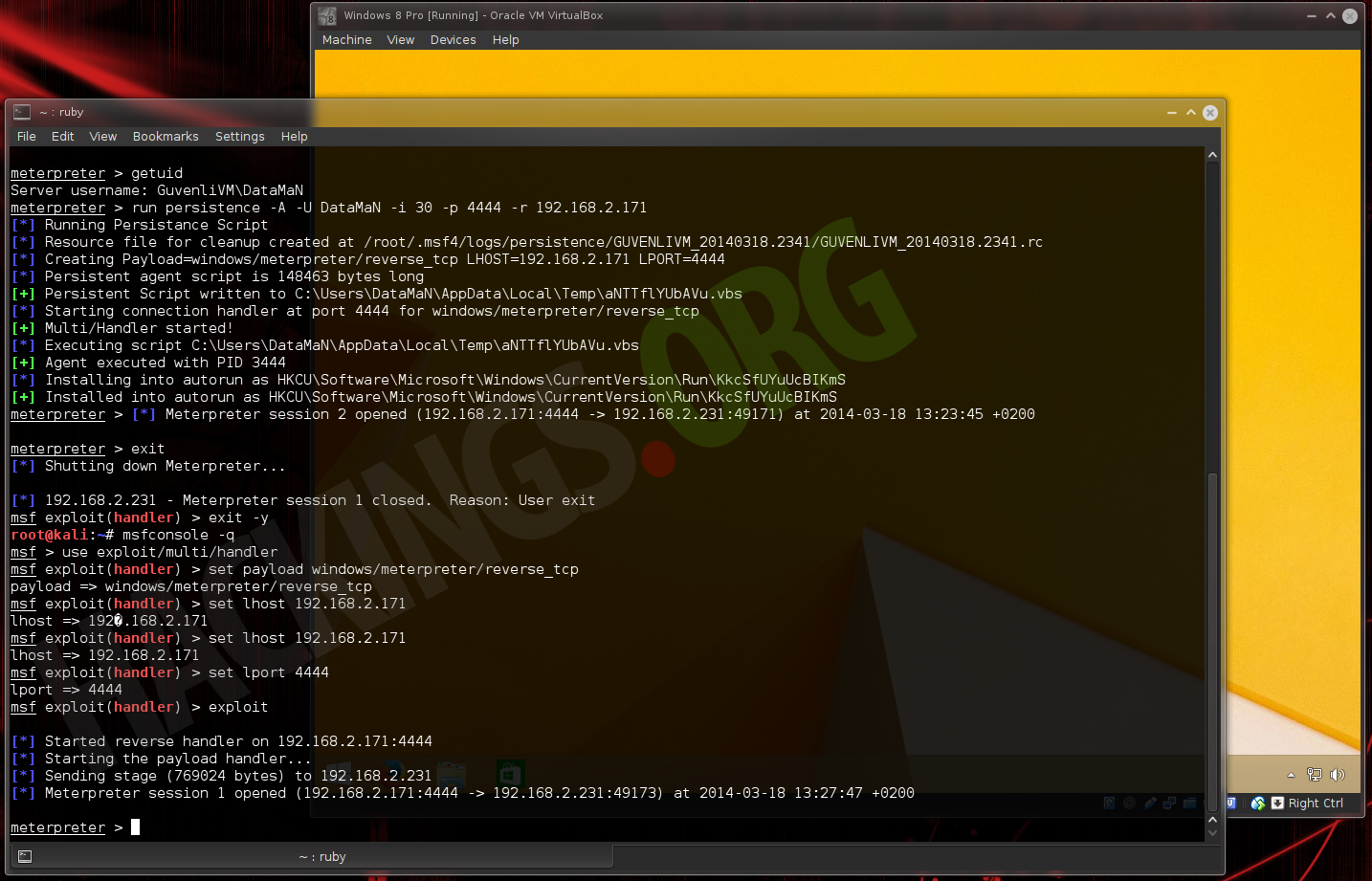The image size is (1372, 881).
Task: Click the 'msfconsole -q' command text
Action: pos(178,535)
